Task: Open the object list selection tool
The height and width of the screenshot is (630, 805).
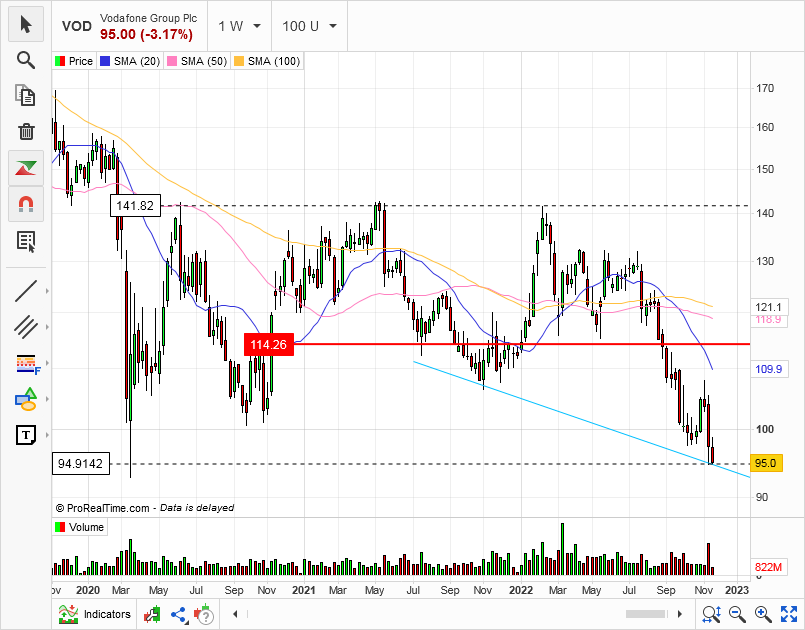Action: [26, 241]
